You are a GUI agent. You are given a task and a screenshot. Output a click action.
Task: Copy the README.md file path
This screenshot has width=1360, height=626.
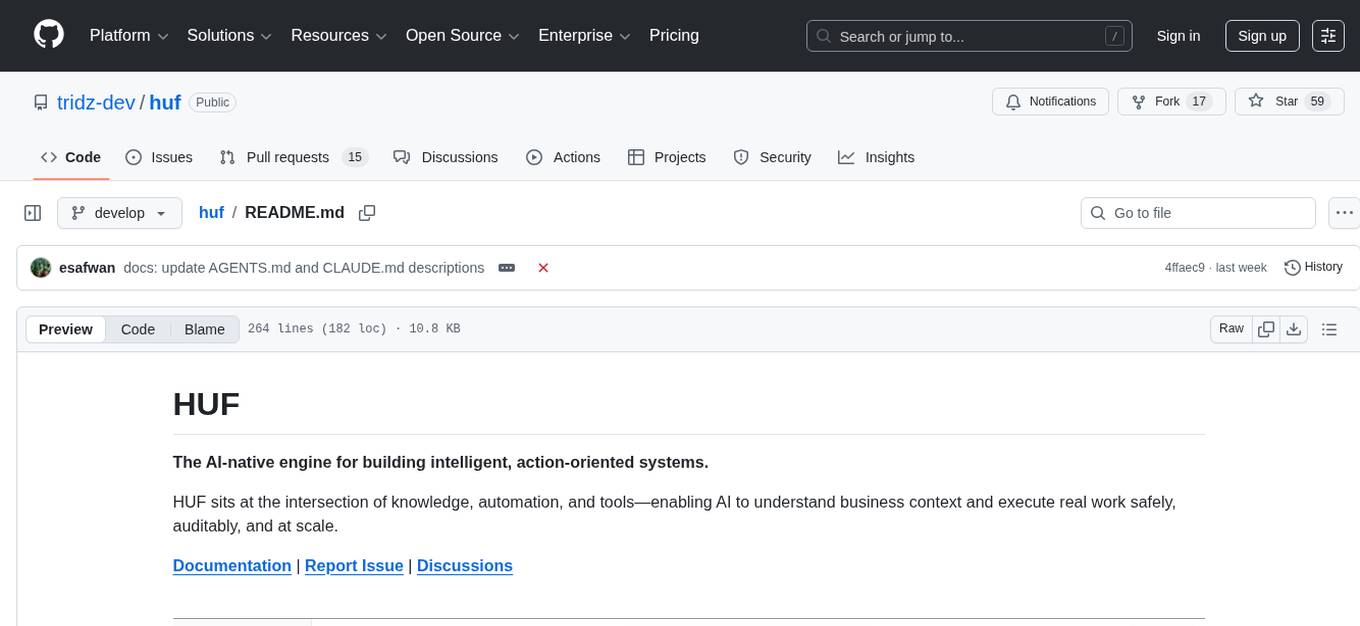point(367,213)
